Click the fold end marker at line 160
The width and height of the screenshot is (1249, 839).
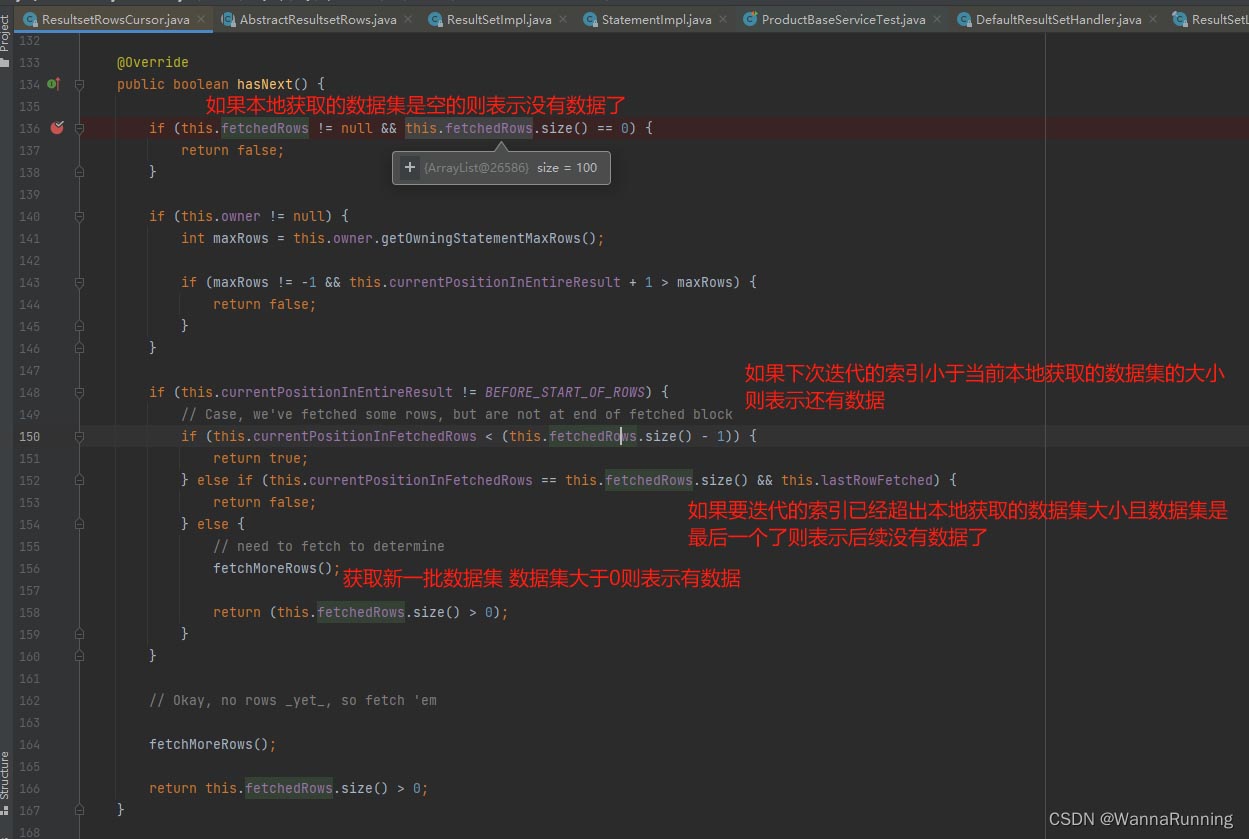click(79, 656)
